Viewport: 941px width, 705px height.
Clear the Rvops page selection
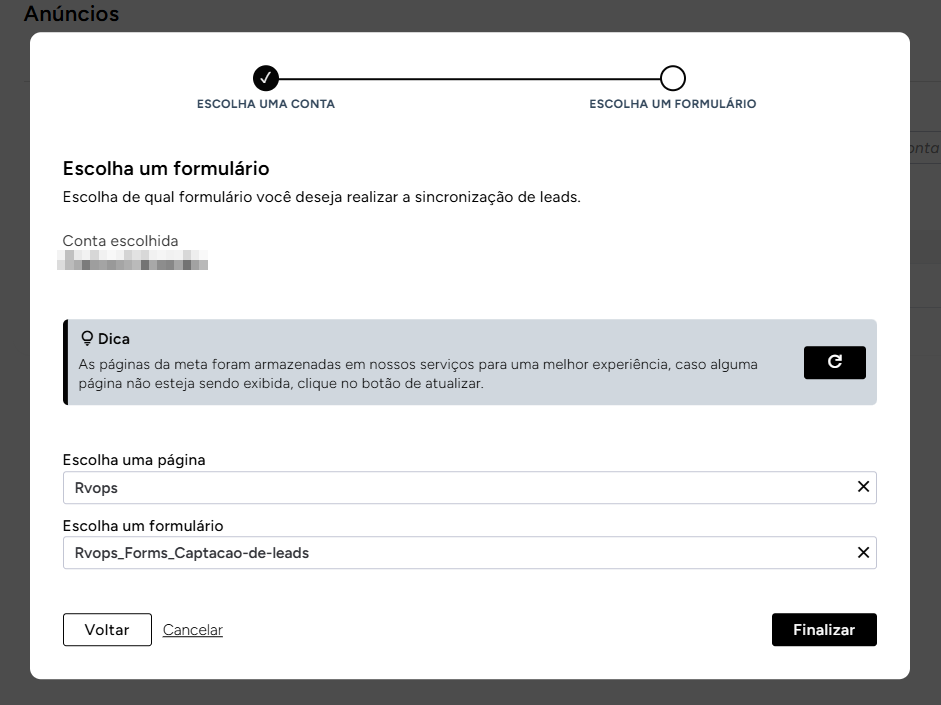tap(863, 487)
